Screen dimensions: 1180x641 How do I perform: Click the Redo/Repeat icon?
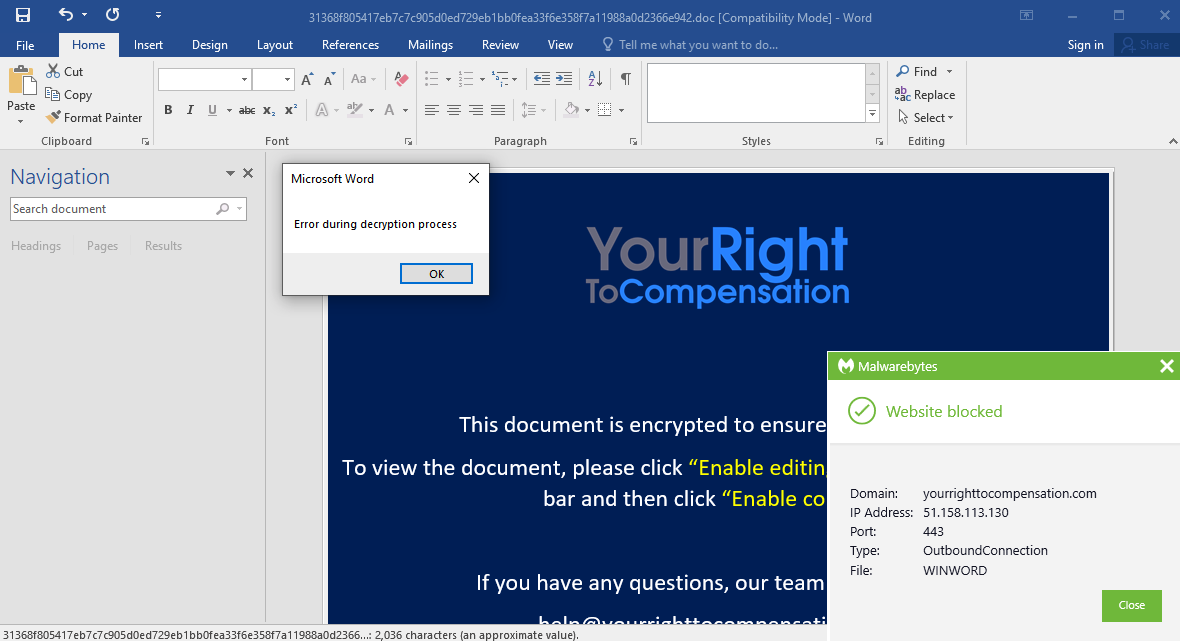pos(113,14)
